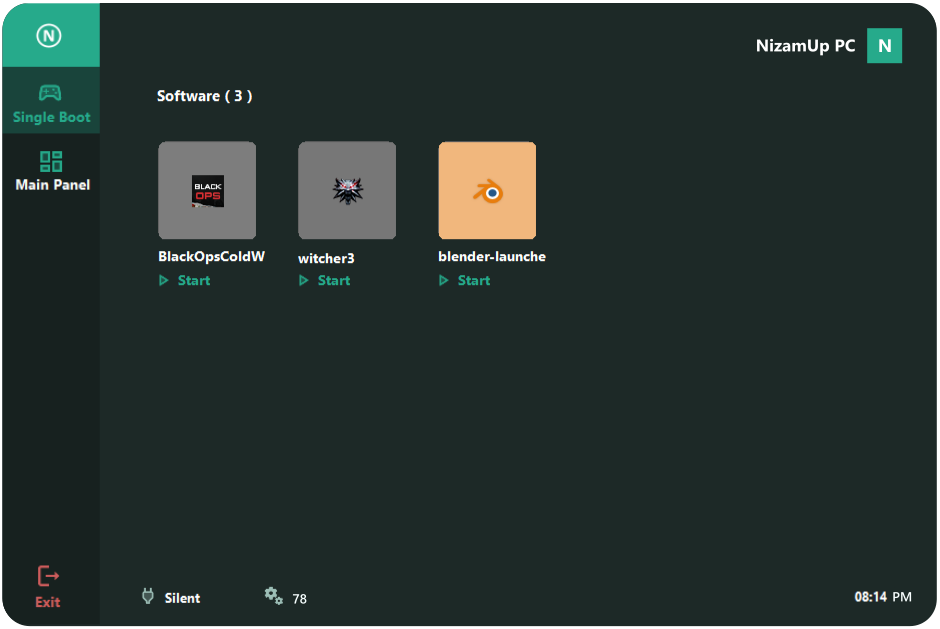Click the 08:14 PM clock

click(882, 597)
